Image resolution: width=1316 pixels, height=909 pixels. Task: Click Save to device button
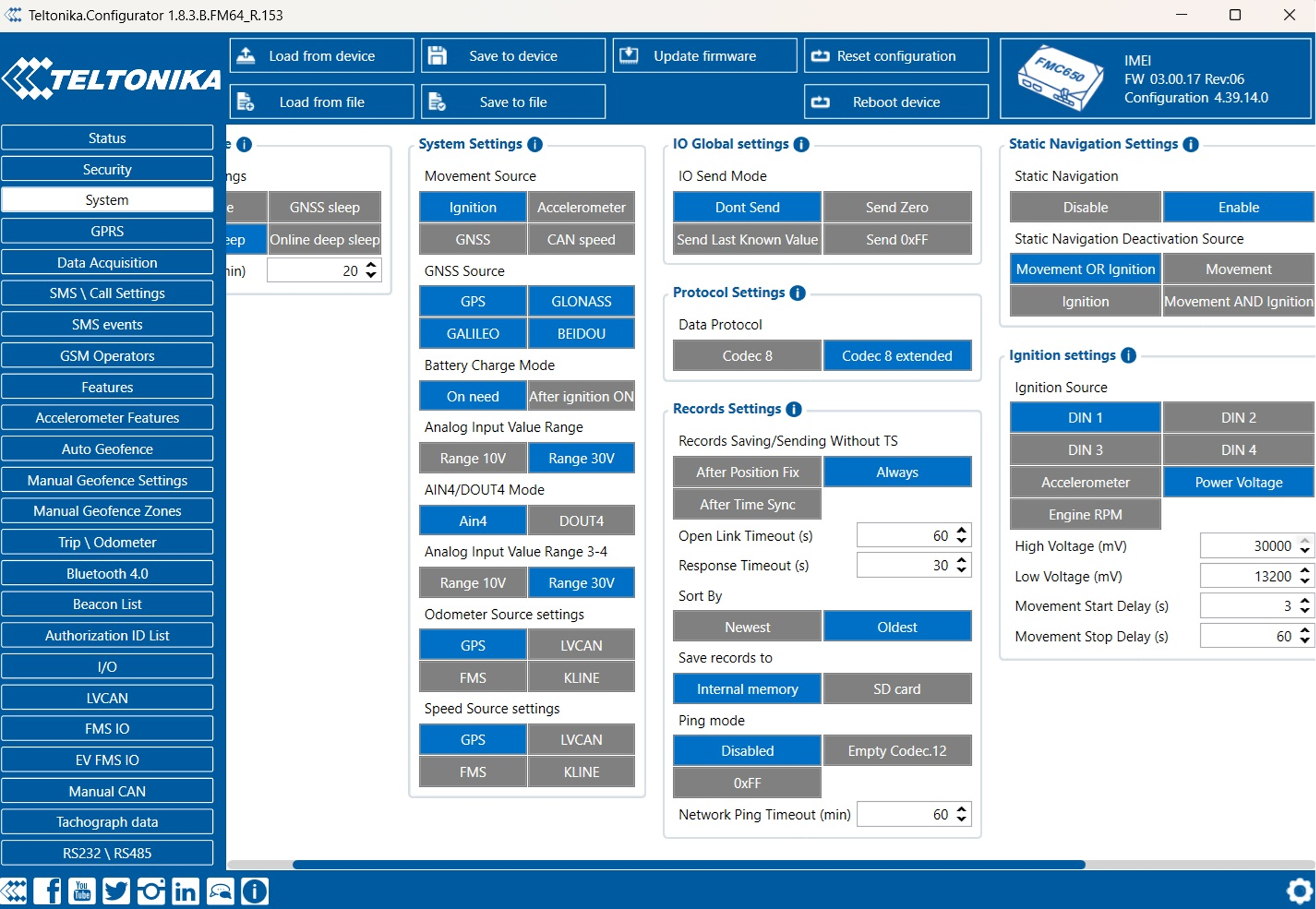coord(513,56)
